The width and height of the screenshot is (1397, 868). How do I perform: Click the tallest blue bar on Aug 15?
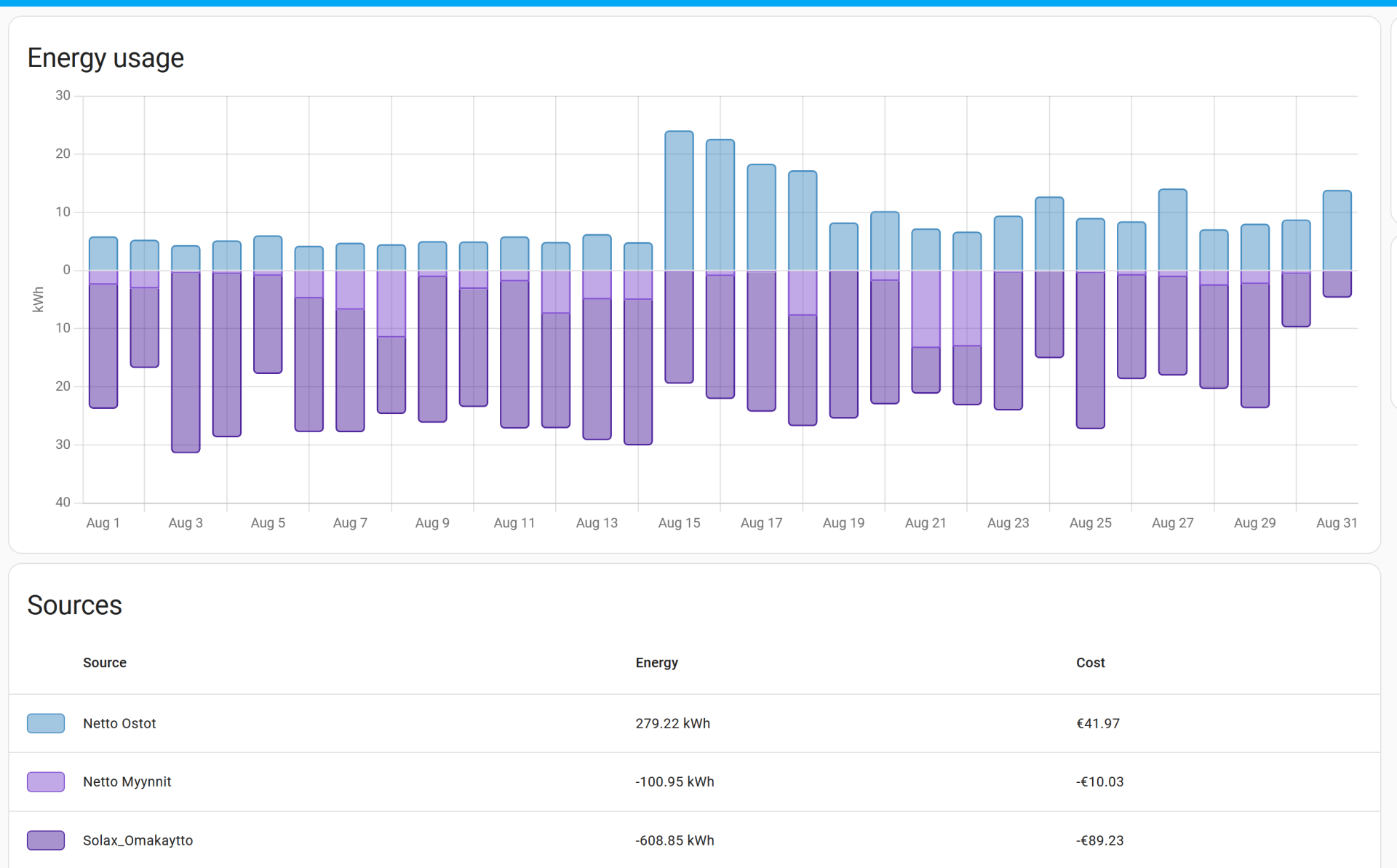pyautogui.click(x=679, y=200)
